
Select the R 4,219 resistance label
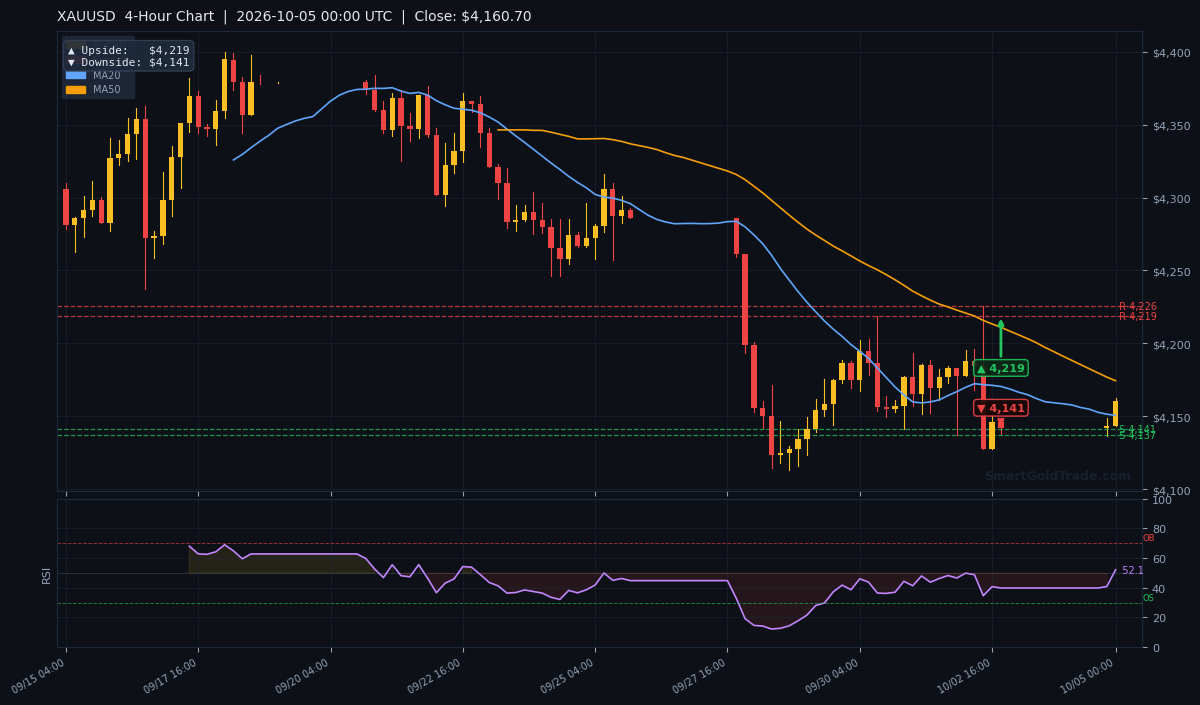[1137, 316]
